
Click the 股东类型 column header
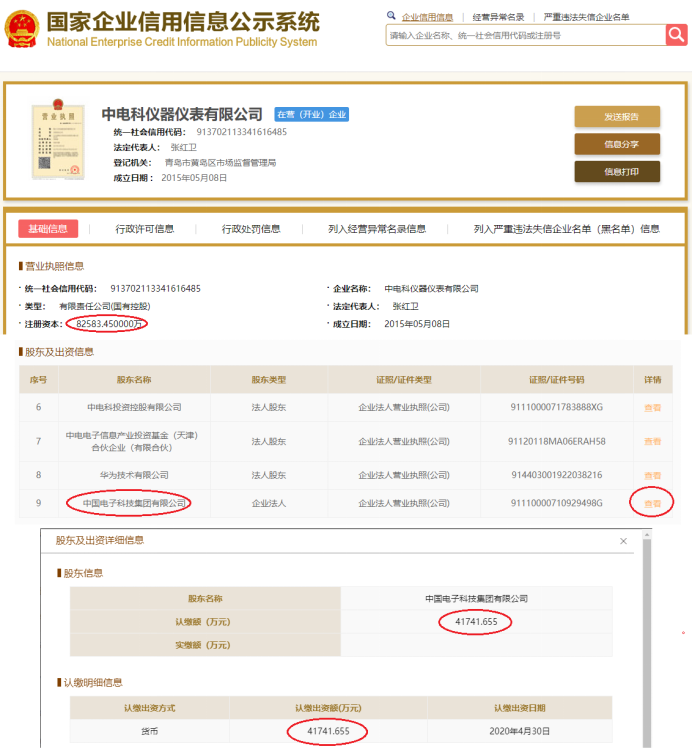pos(269,380)
